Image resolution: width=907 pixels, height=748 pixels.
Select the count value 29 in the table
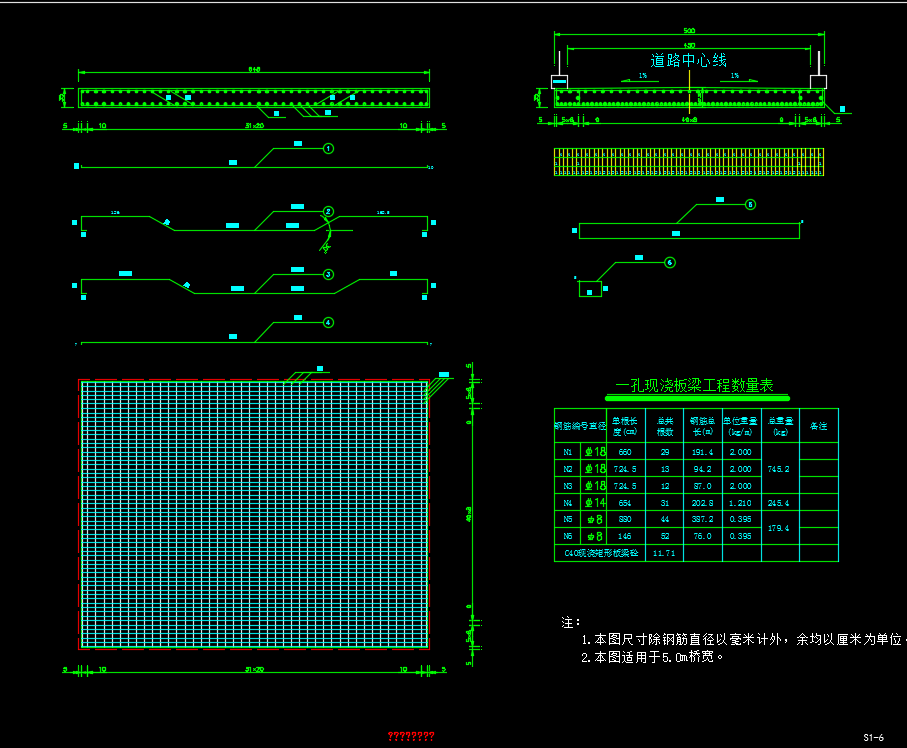click(665, 452)
